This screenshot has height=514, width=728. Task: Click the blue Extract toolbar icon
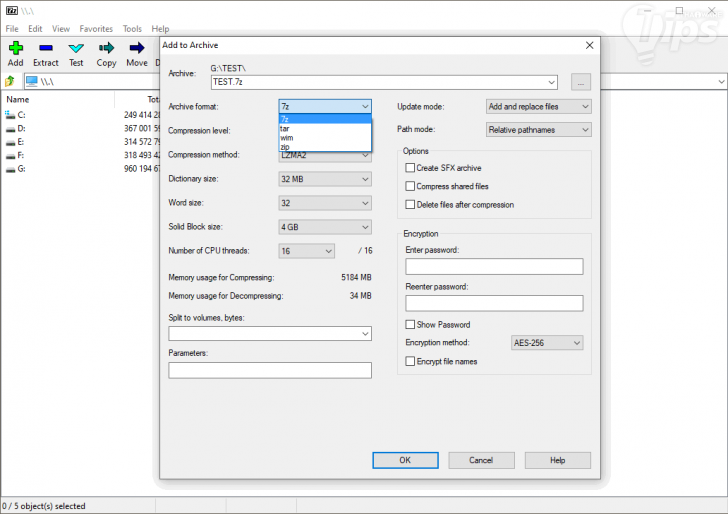point(46,48)
